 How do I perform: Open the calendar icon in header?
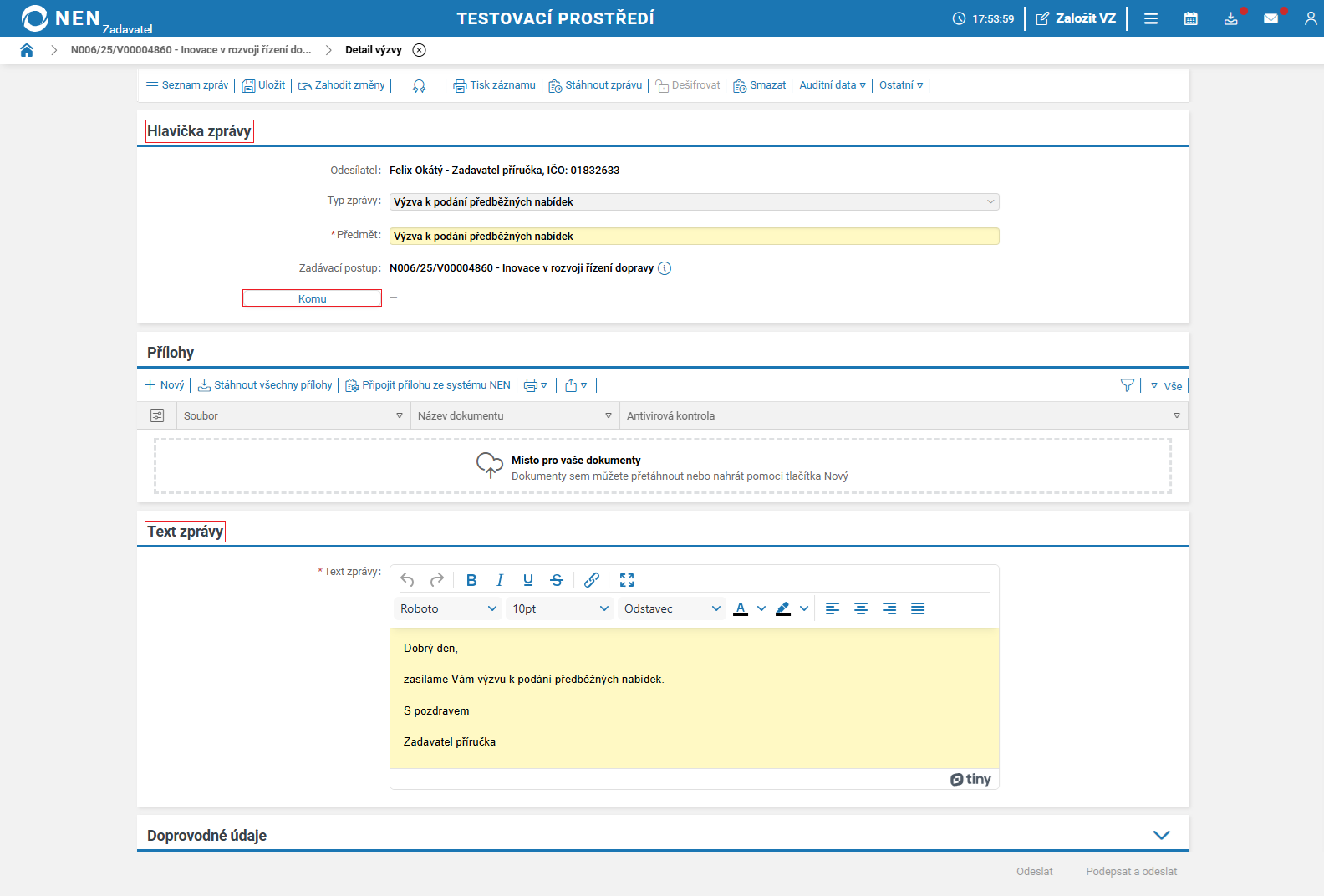1190,18
